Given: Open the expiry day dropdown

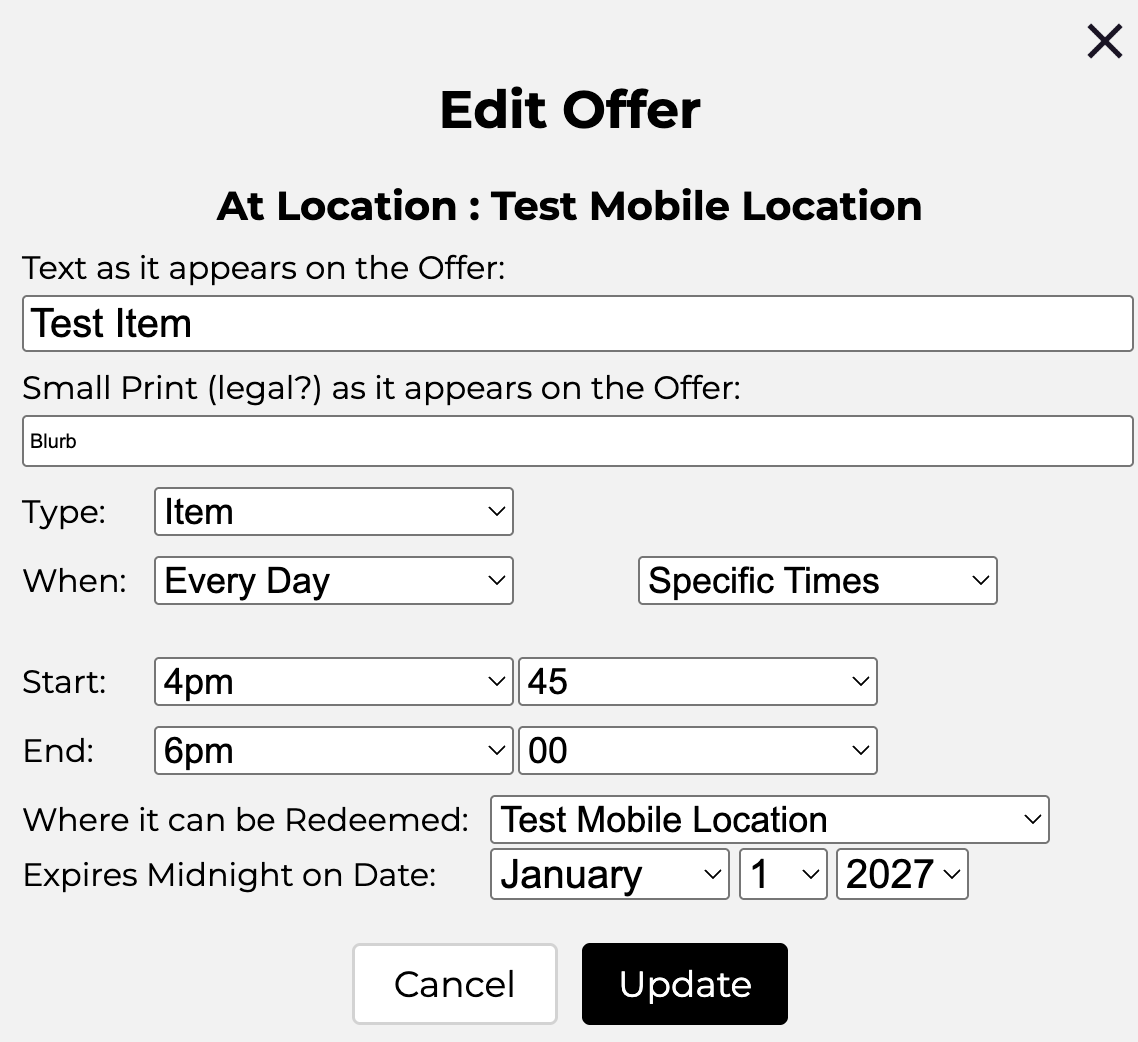Looking at the screenshot, I should click(782, 875).
